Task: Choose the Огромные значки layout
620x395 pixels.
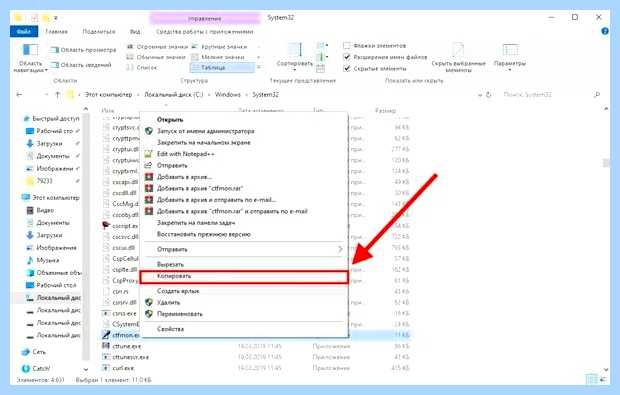Action: tap(157, 47)
